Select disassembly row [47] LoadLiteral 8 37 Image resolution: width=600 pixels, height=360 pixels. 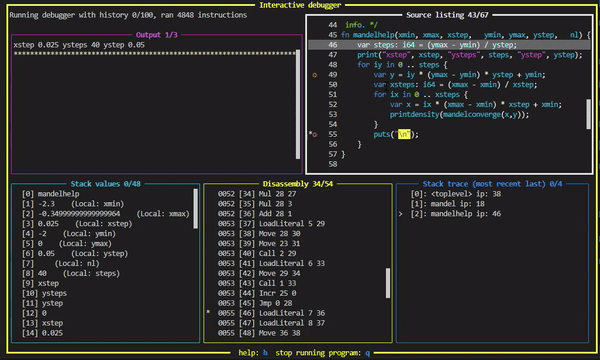click(x=271, y=323)
